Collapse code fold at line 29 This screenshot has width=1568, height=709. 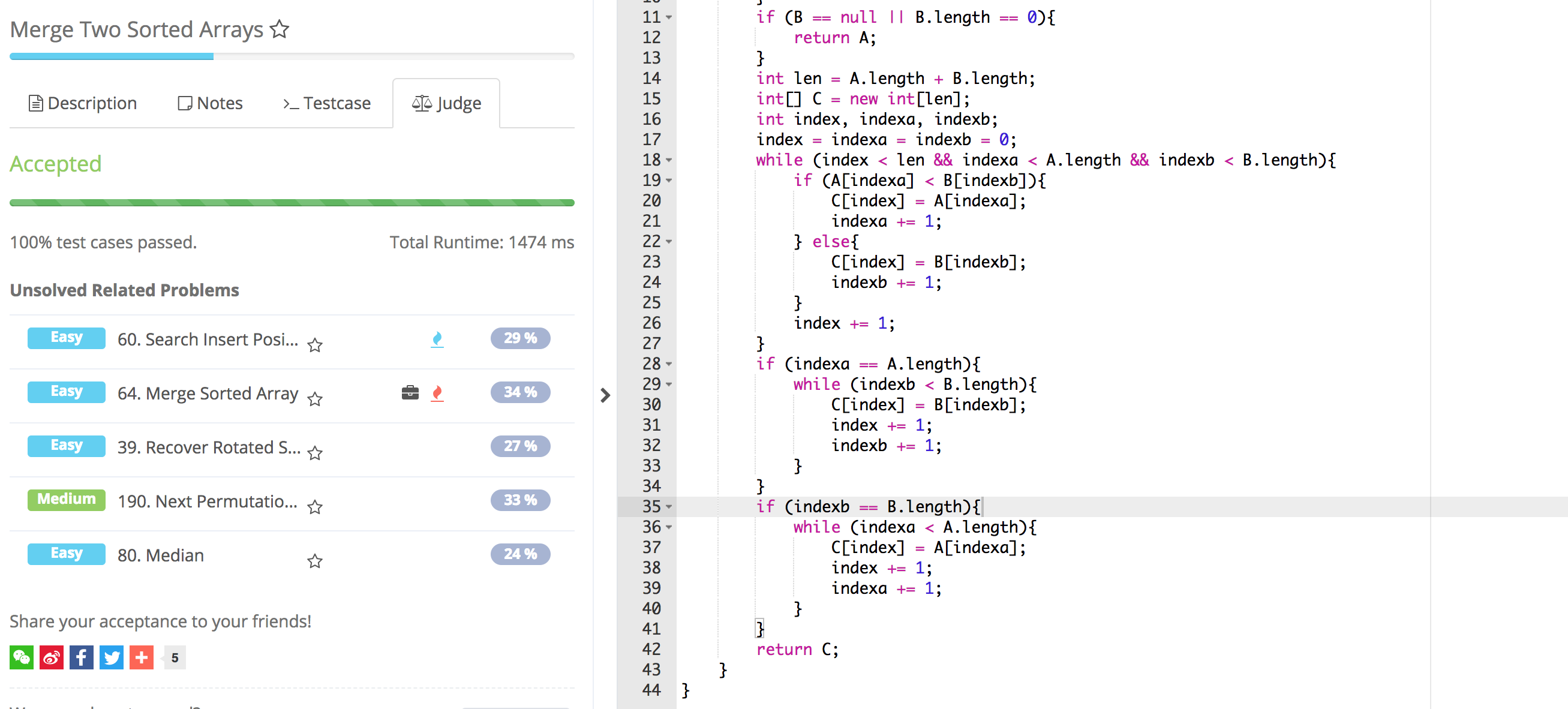tap(669, 384)
